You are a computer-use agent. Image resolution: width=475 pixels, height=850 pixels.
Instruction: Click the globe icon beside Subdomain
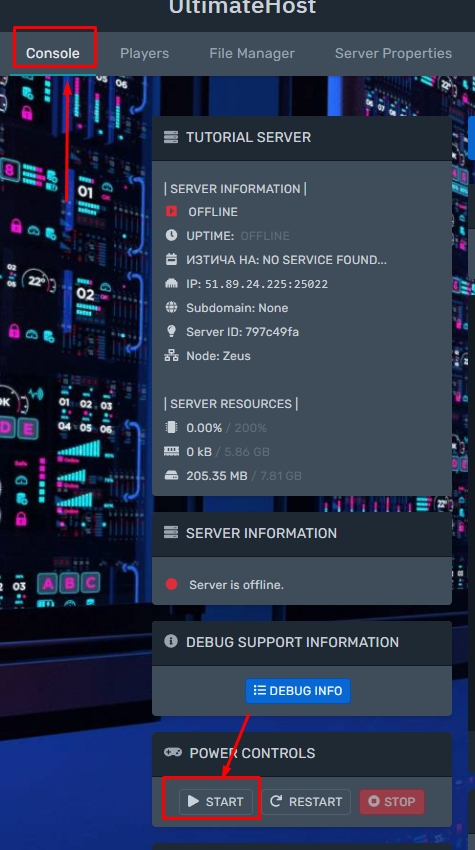pos(171,307)
